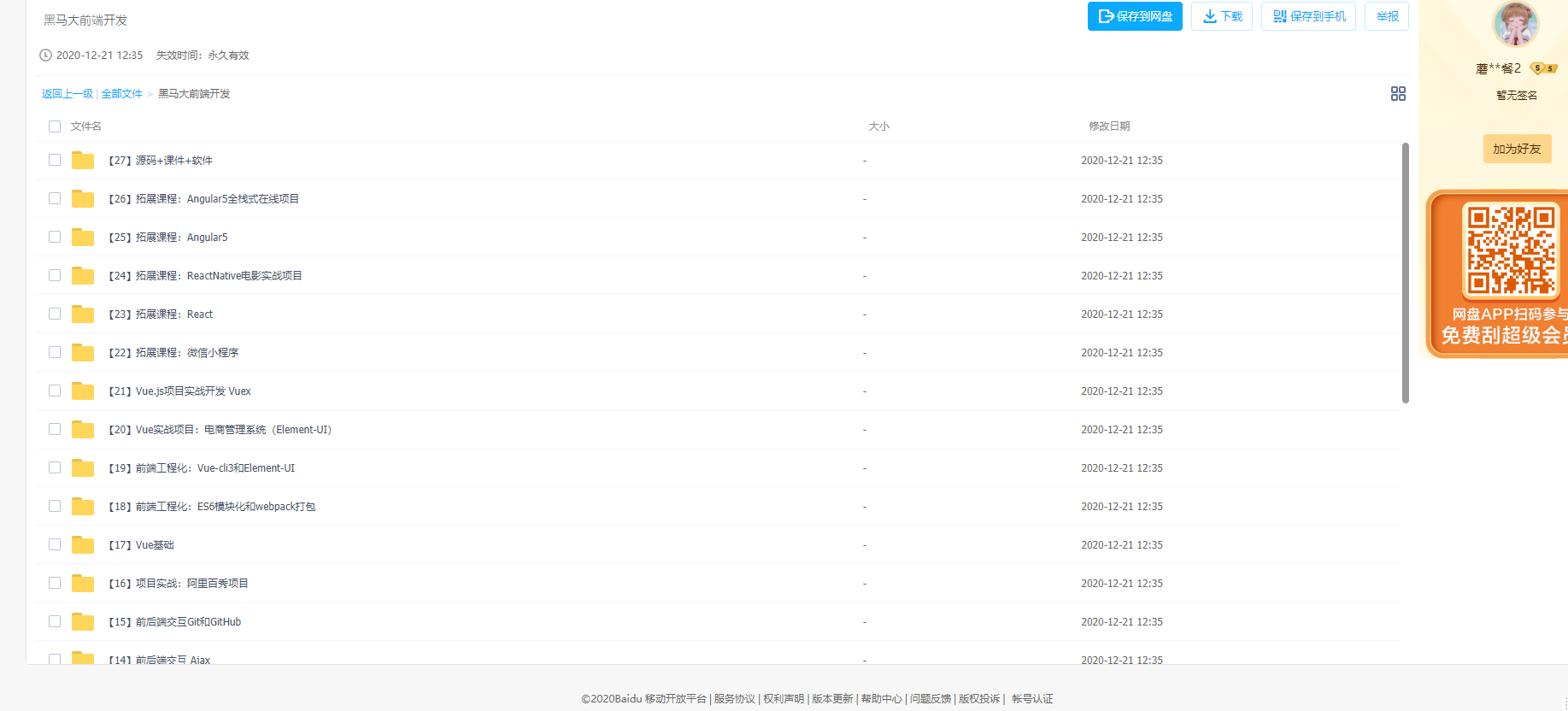Check the box for 【26】Angular5全栈式在线项目

tap(55, 198)
